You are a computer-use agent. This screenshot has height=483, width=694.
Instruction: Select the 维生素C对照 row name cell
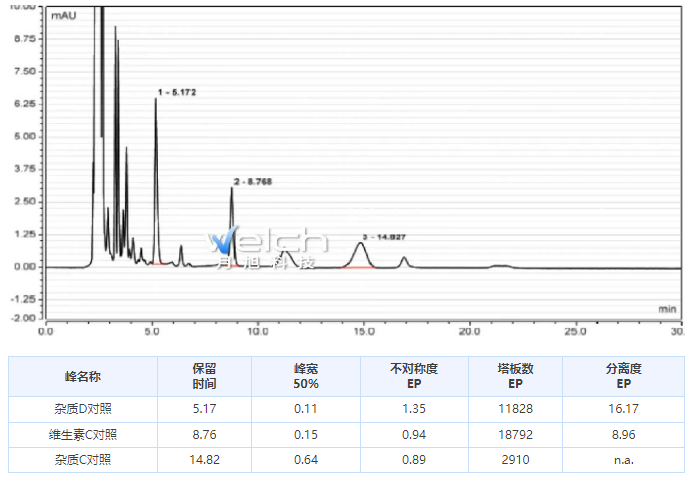83,435
